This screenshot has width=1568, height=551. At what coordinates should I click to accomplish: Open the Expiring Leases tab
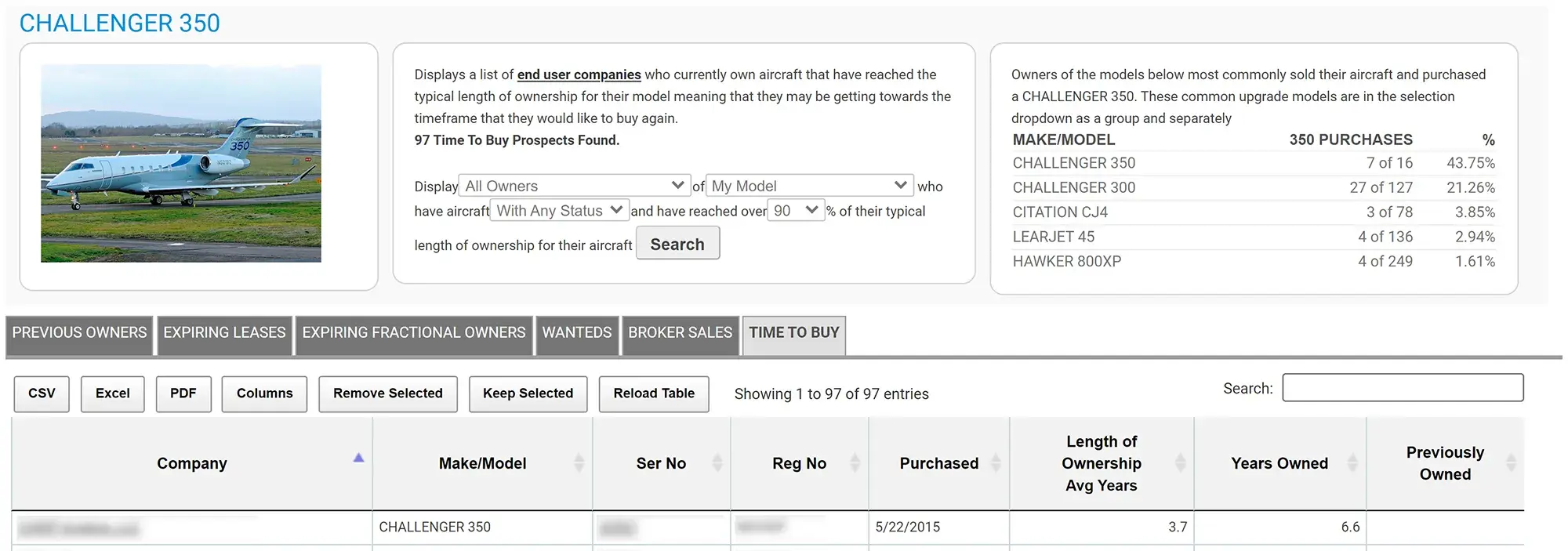(224, 333)
